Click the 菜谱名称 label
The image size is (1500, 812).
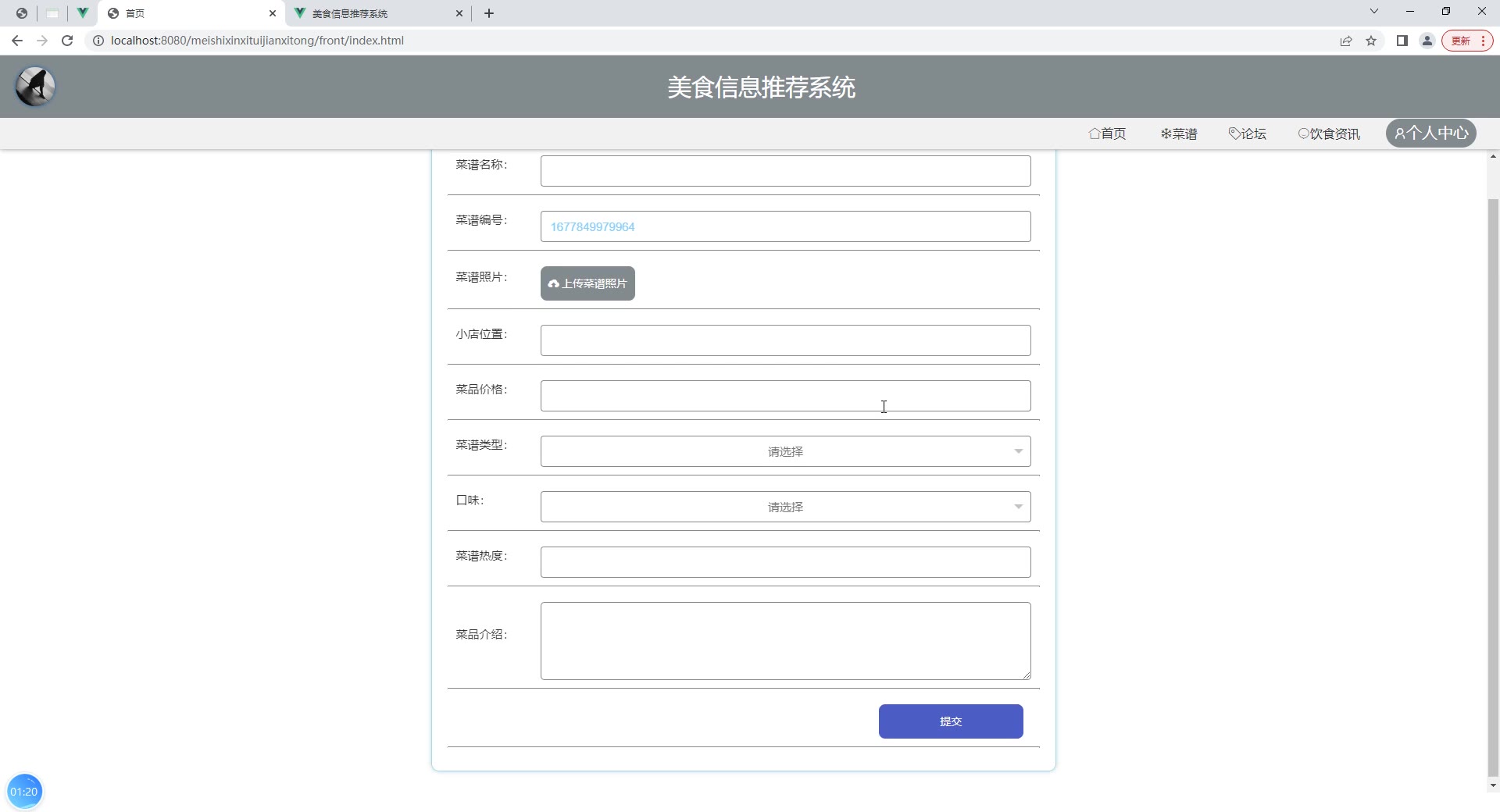(482, 165)
